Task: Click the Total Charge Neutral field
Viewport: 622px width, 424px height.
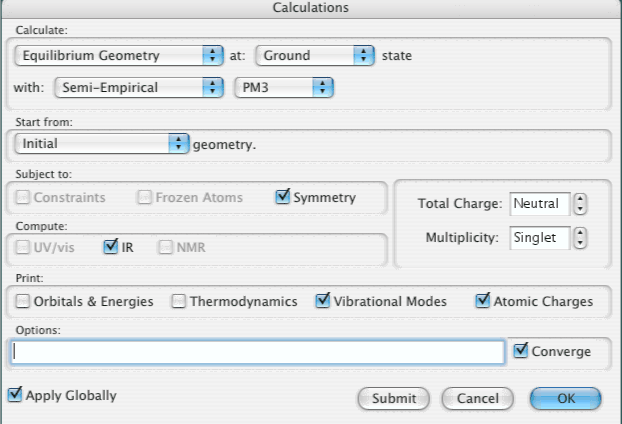Action: (539, 204)
